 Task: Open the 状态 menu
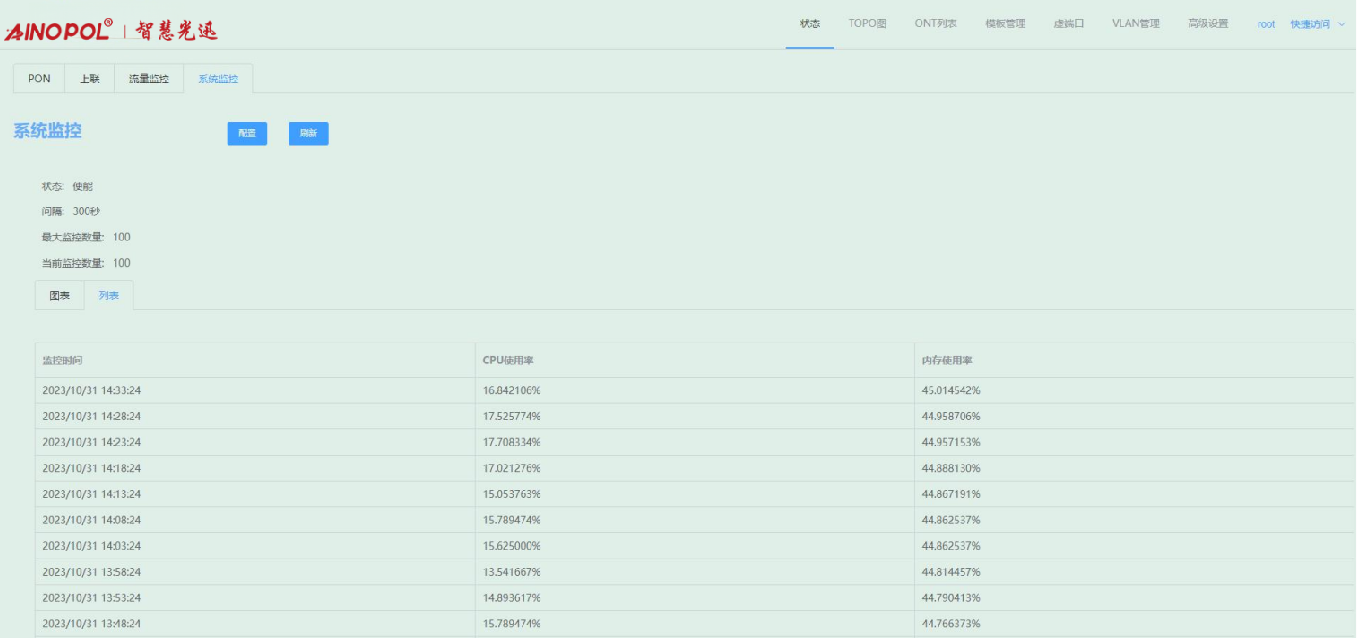pyautogui.click(x=809, y=24)
